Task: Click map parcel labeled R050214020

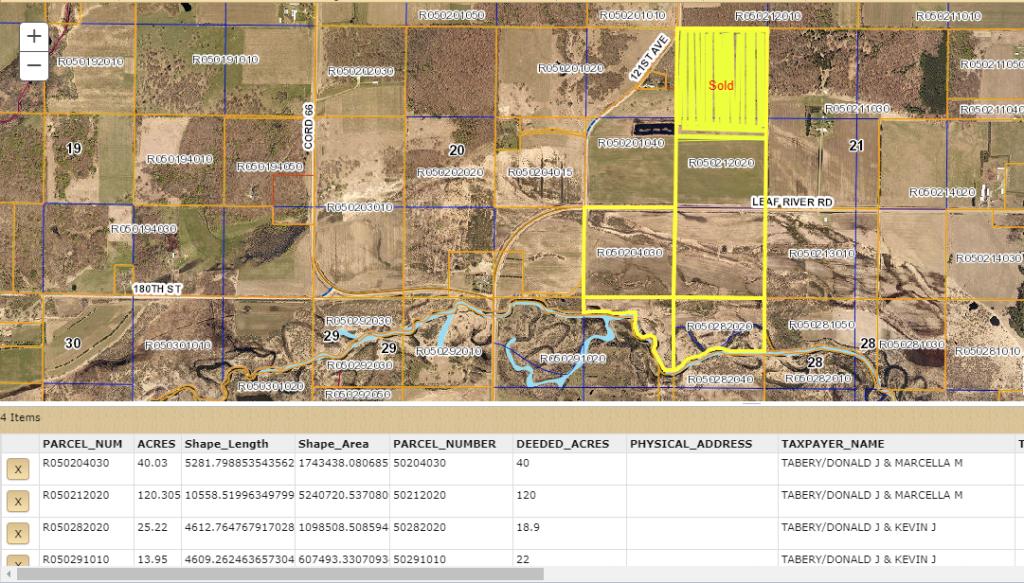Action: pos(942,193)
